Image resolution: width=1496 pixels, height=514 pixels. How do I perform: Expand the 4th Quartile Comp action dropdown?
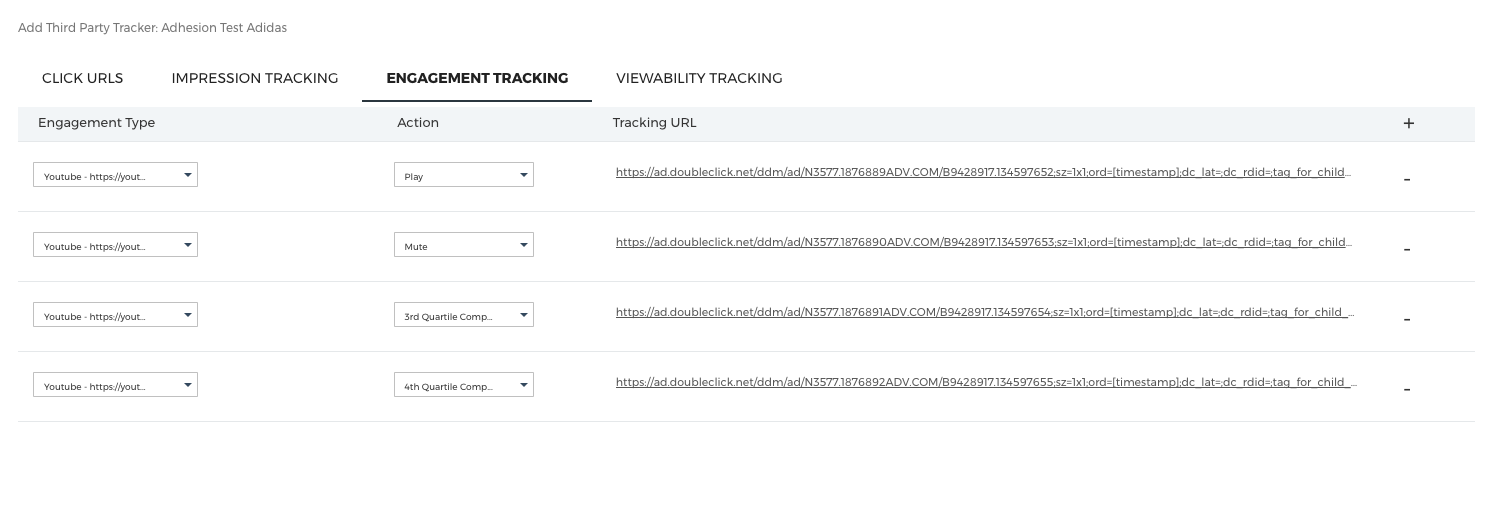(463, 385)
